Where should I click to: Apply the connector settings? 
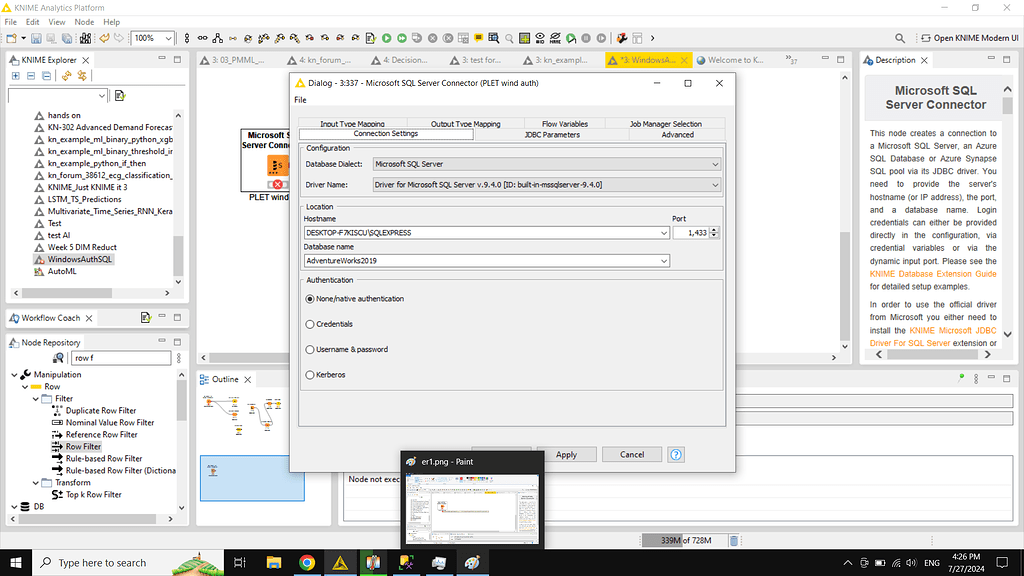[567, 454]
